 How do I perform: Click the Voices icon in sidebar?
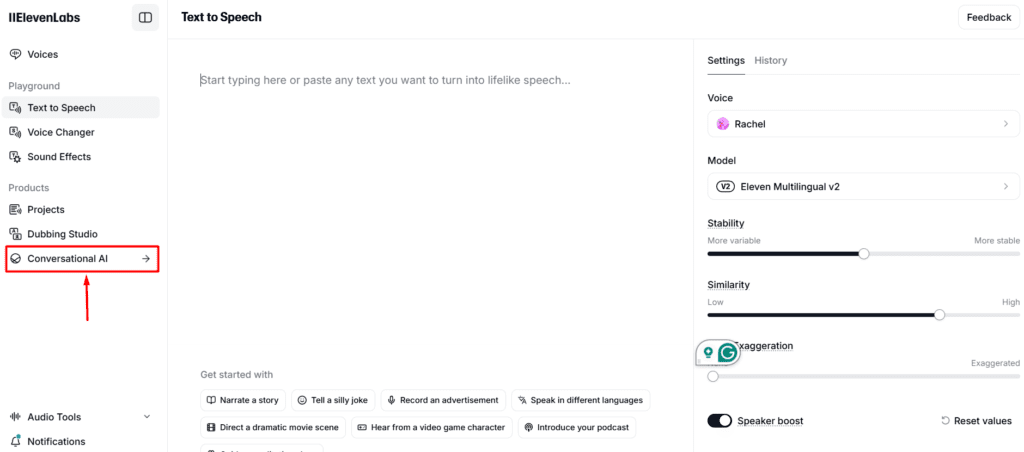tap(15, 54)
